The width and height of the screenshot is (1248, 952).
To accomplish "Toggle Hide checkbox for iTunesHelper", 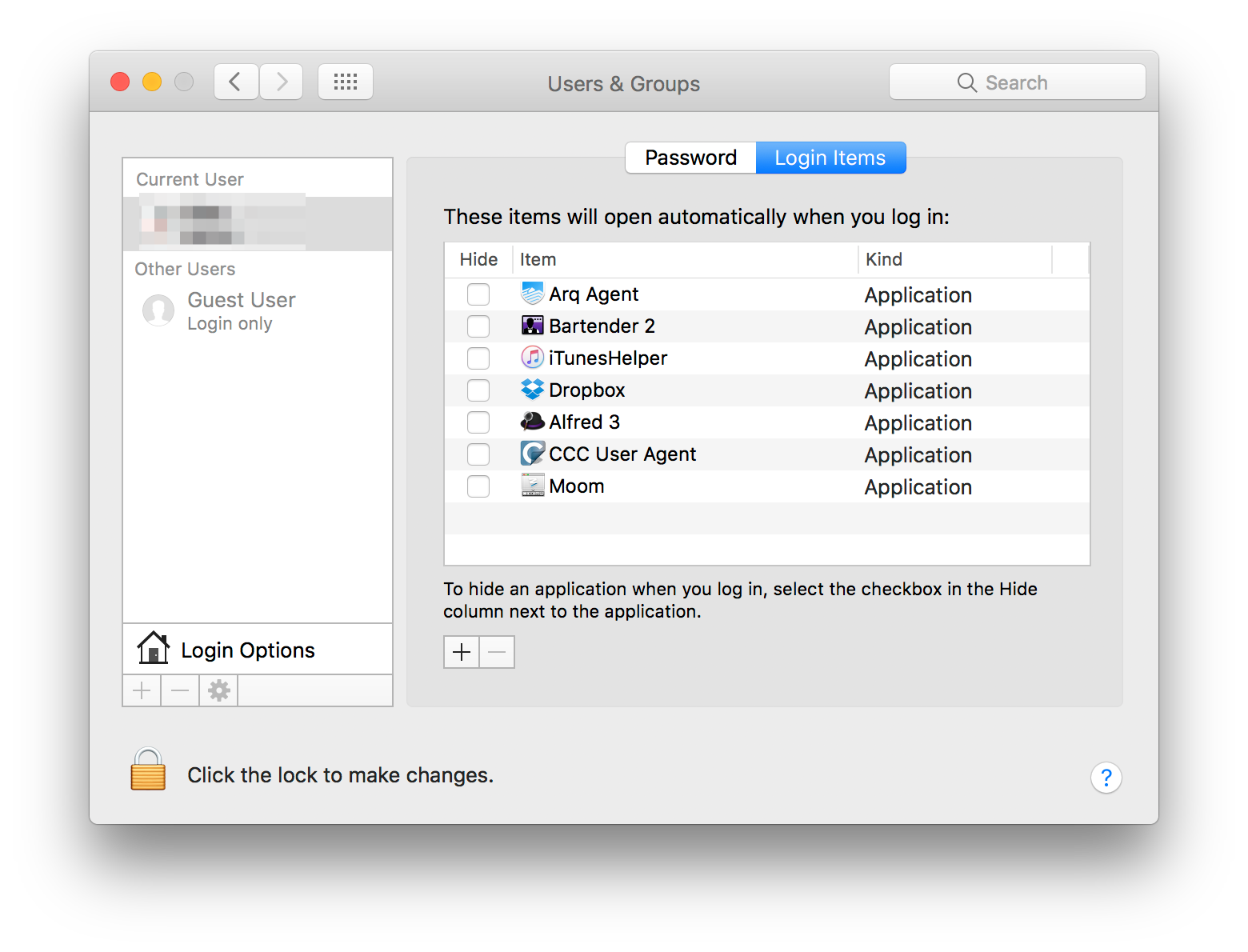I will coord(478,358).
